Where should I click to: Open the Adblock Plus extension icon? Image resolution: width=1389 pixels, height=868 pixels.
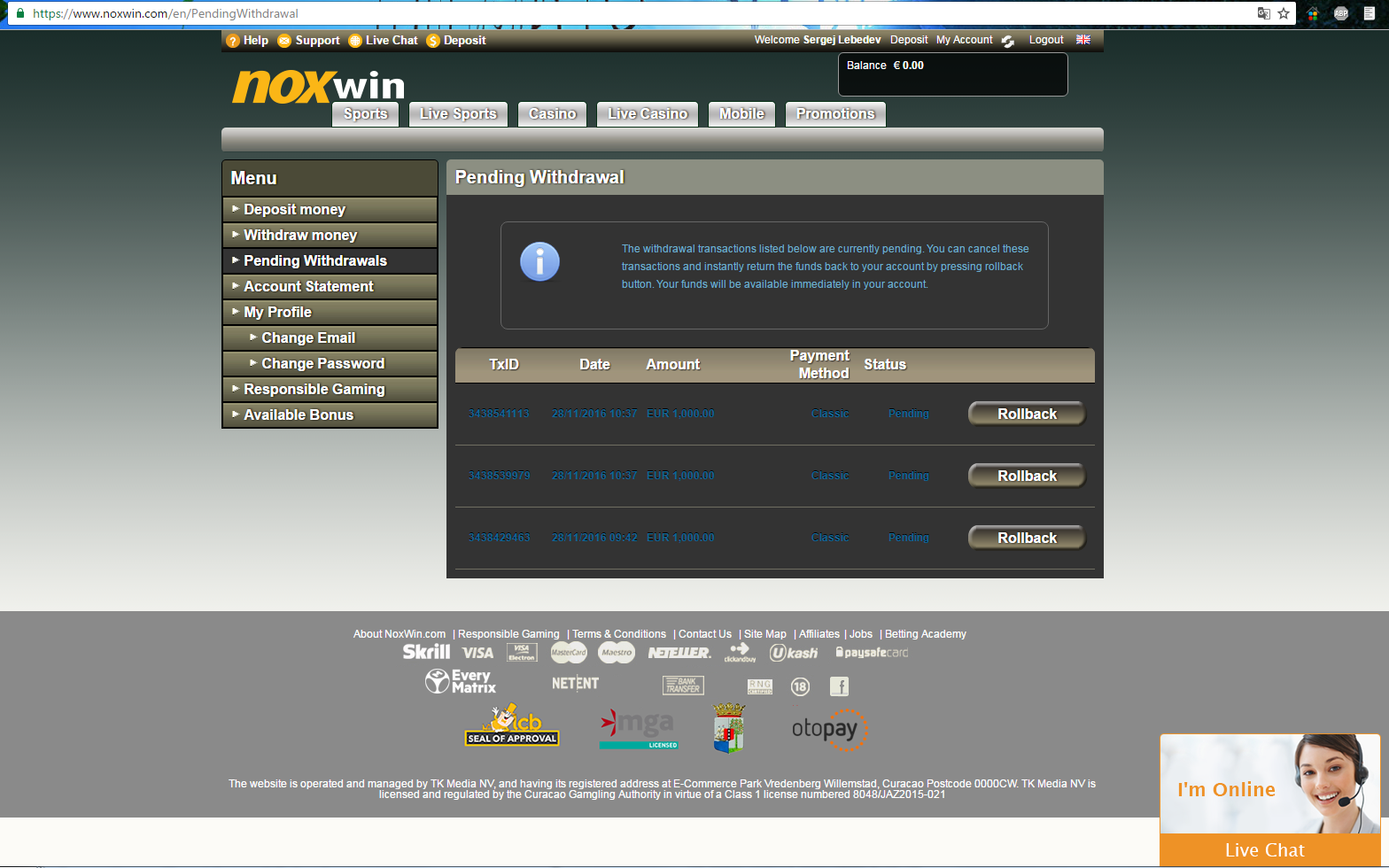point(1341,13)
